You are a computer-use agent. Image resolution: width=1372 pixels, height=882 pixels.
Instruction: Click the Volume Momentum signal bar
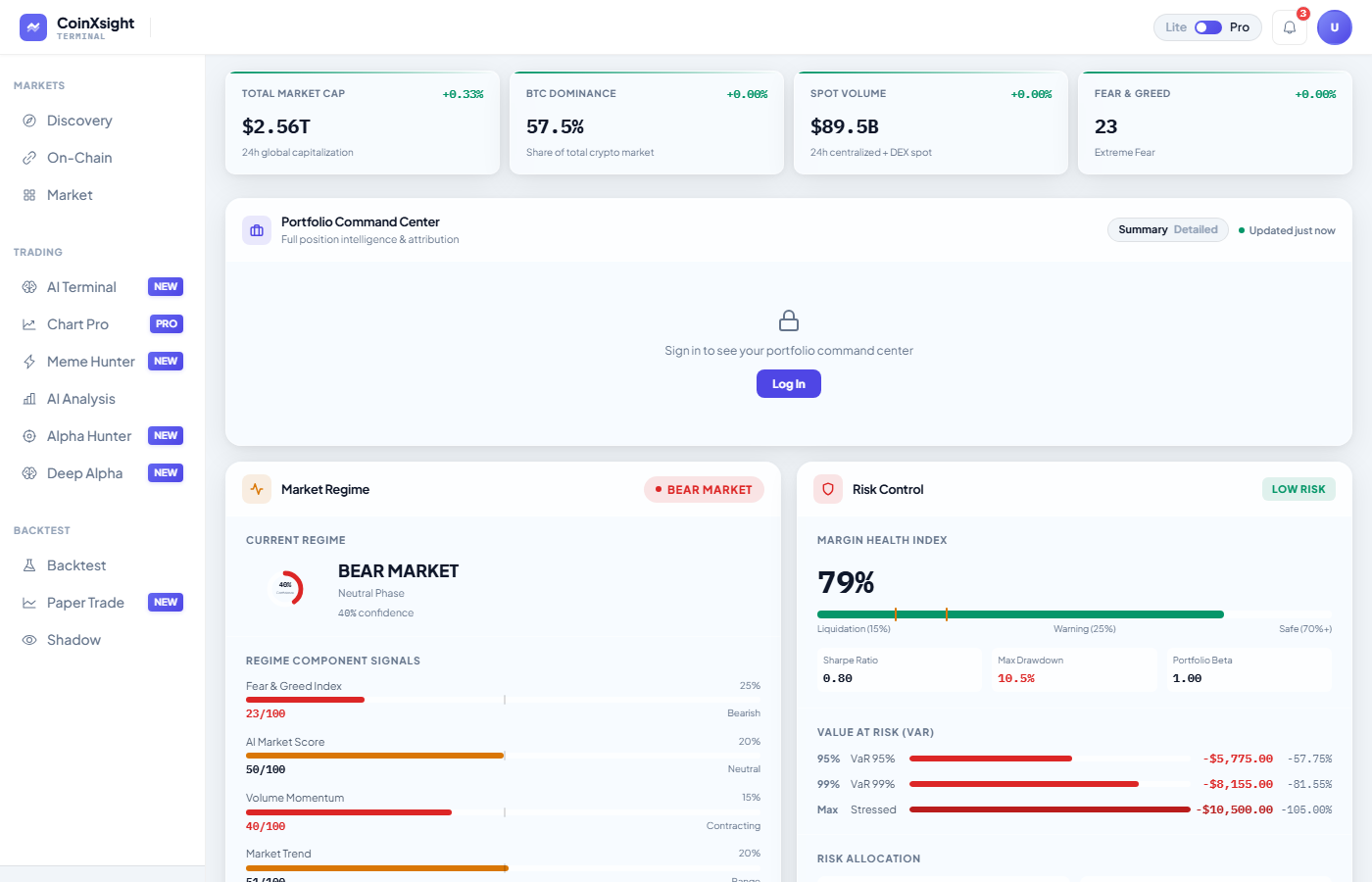[x=503, y=811]
